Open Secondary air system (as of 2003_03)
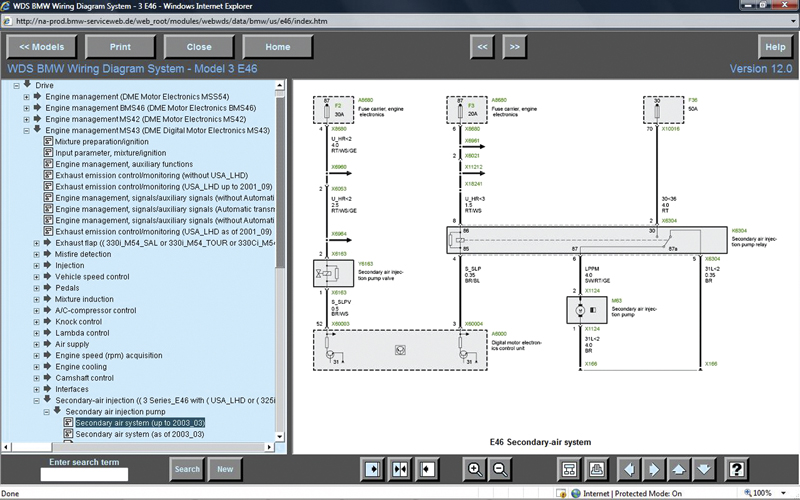The image size is (800, 500). pyautogui.click(x=140, y=434)
